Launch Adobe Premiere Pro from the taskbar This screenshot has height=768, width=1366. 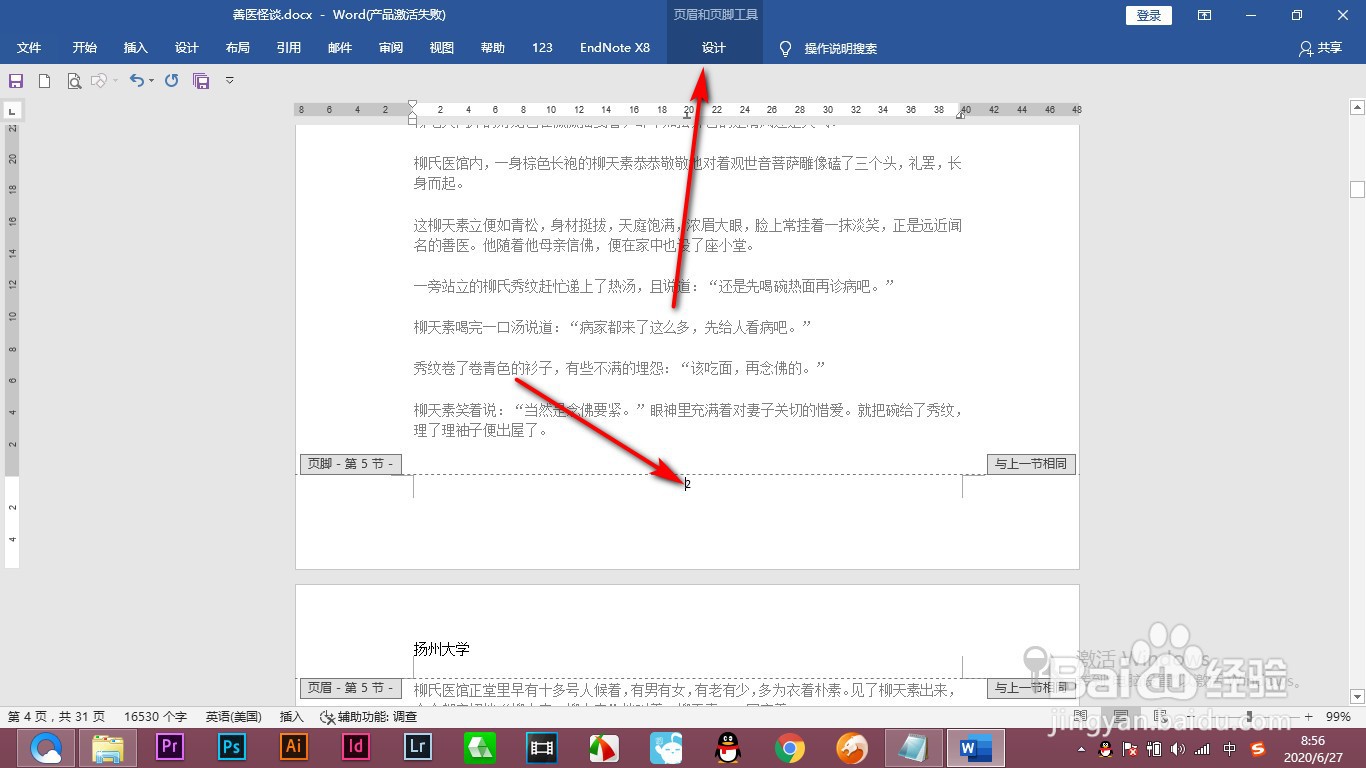coord(169,747)
